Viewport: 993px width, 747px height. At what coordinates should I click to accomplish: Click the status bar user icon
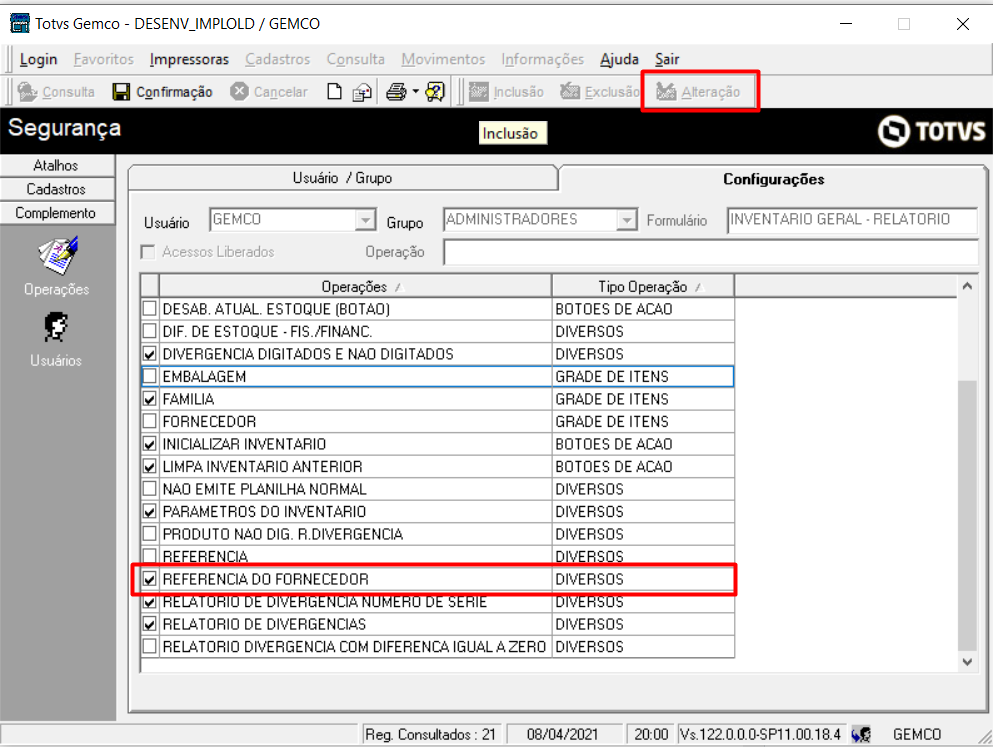coord(861,734)
